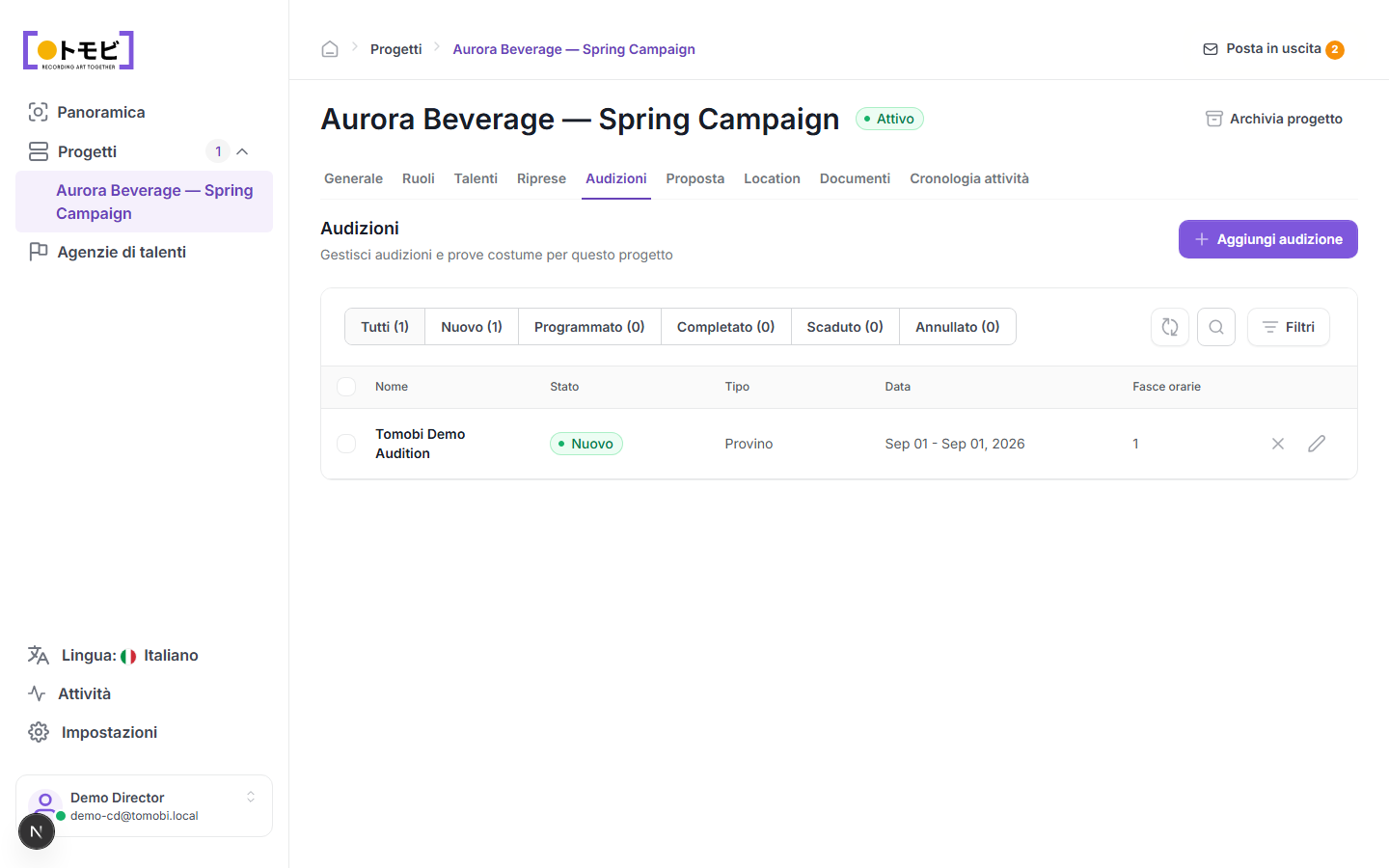The height and width of the screenshot is (868, 1389).
Task: Click the Provino type cell
Action: (749, 444)
